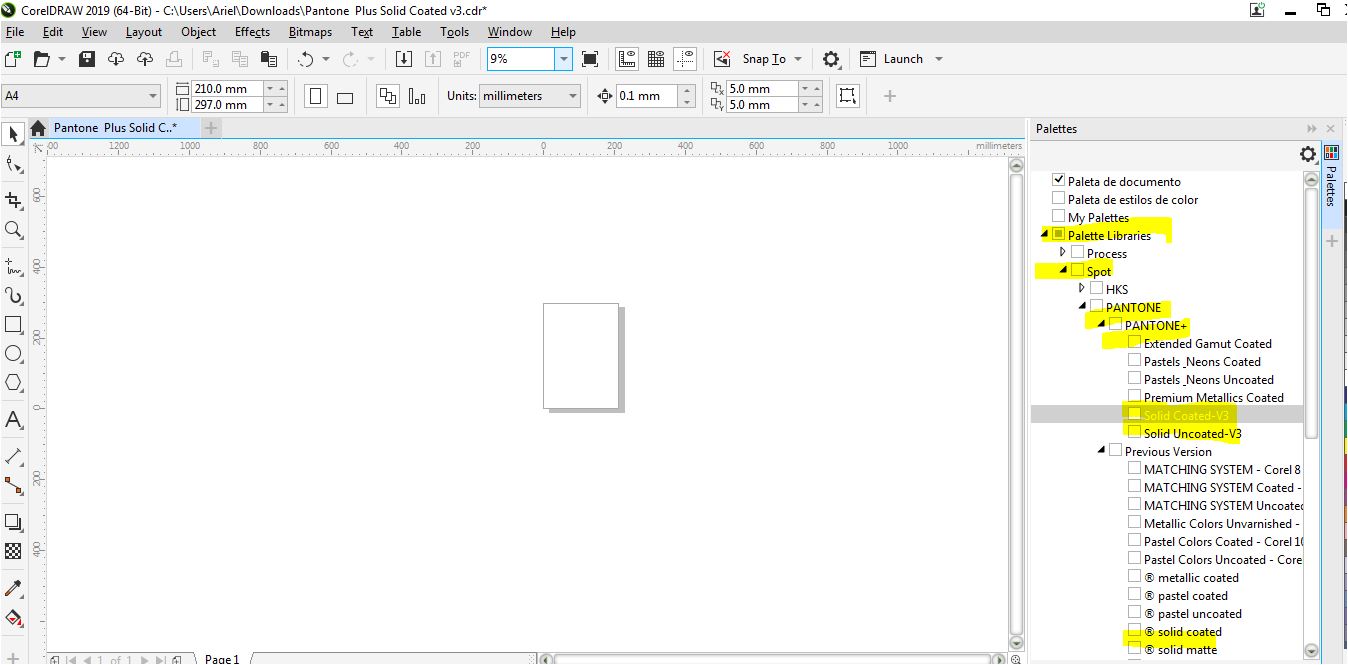The height and width of the screenshot is (665, 1348).
Task: Open the Object menu
Action: coord(199,32)
